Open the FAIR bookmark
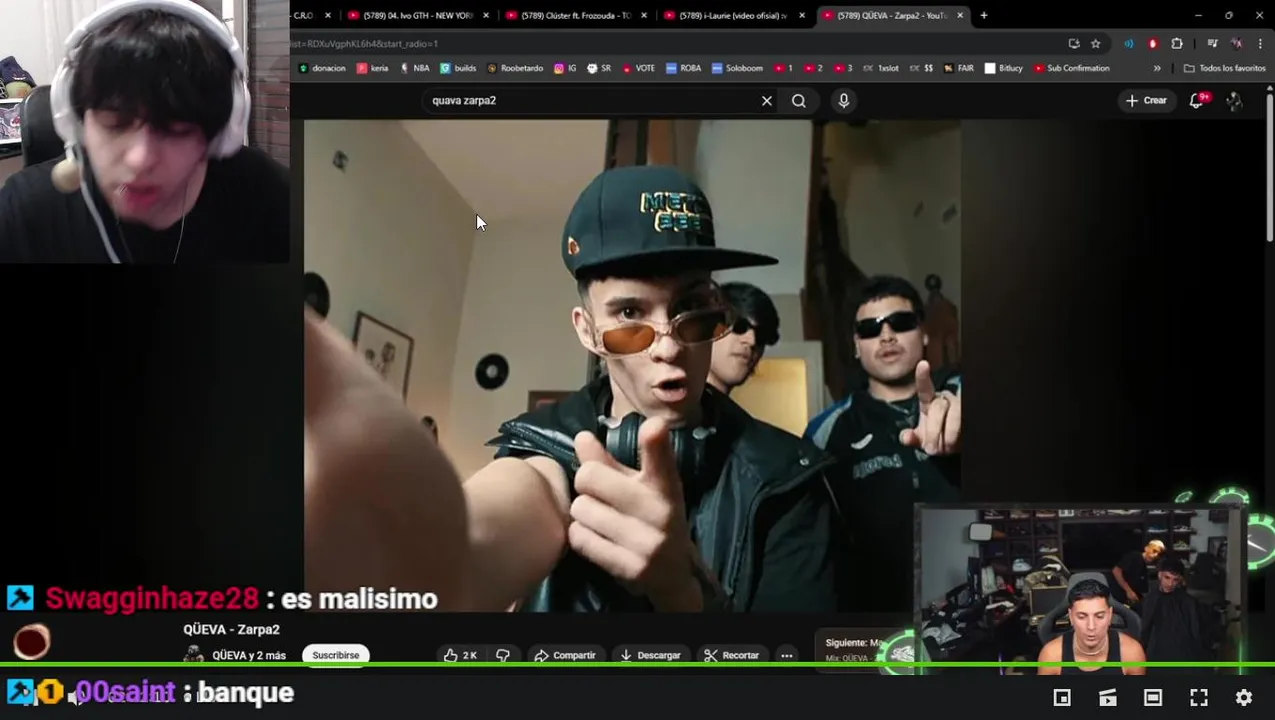 [958, 68]
